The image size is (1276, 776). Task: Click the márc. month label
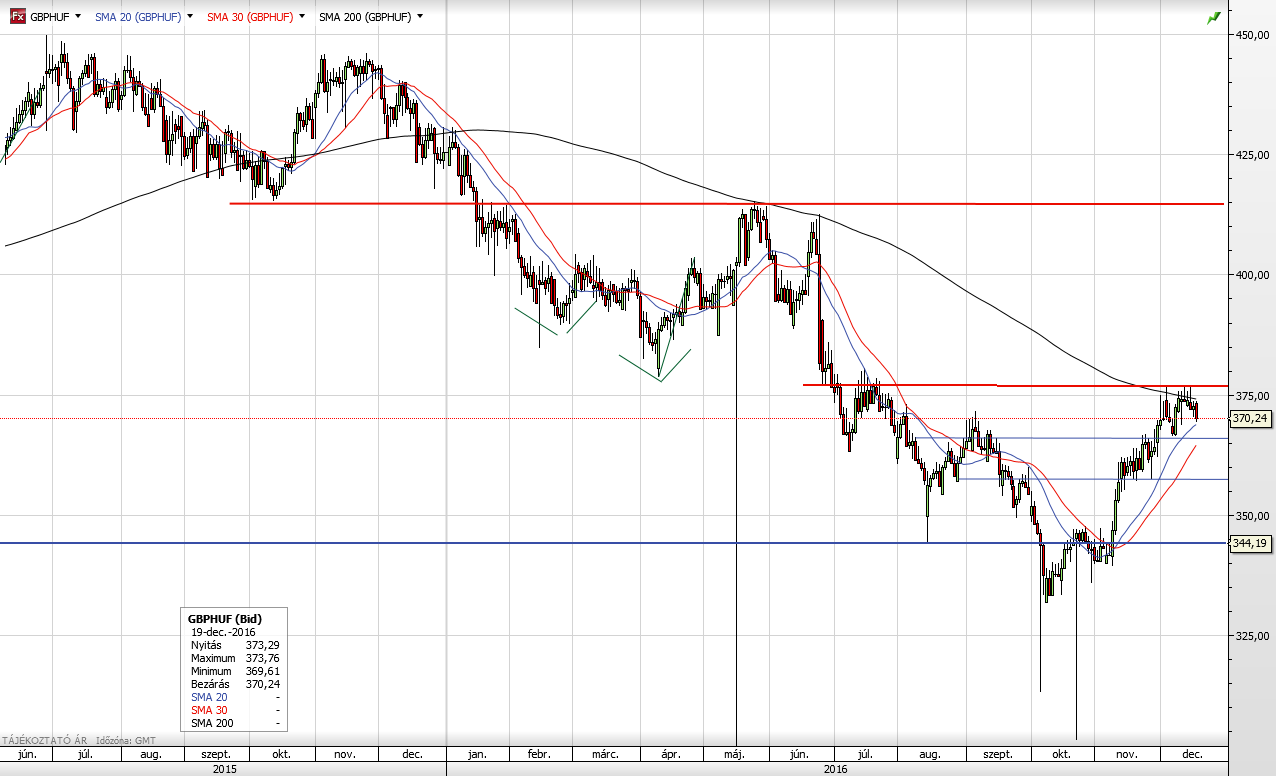pyautogui.click(x=604, y=754)
